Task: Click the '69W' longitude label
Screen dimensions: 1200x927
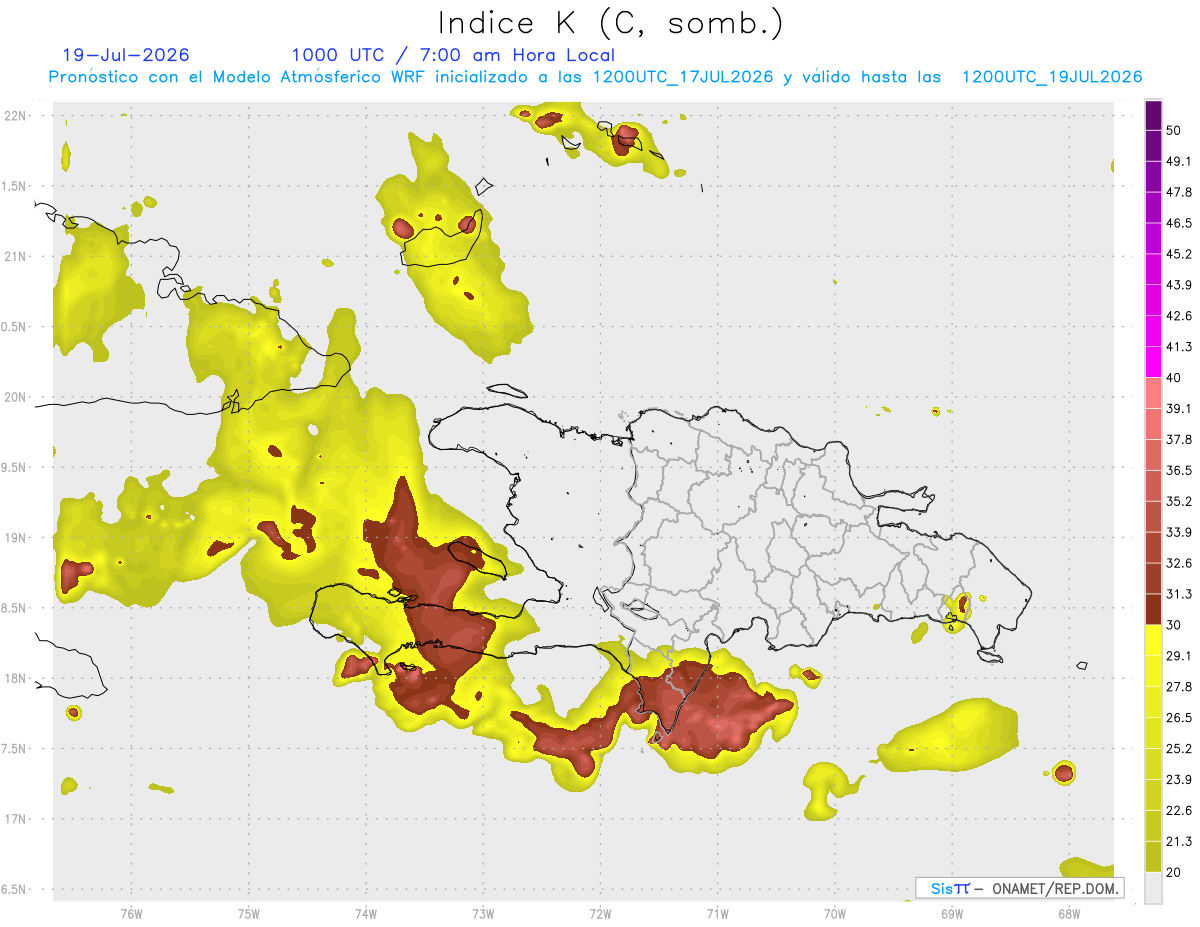Action: [952, 913]
